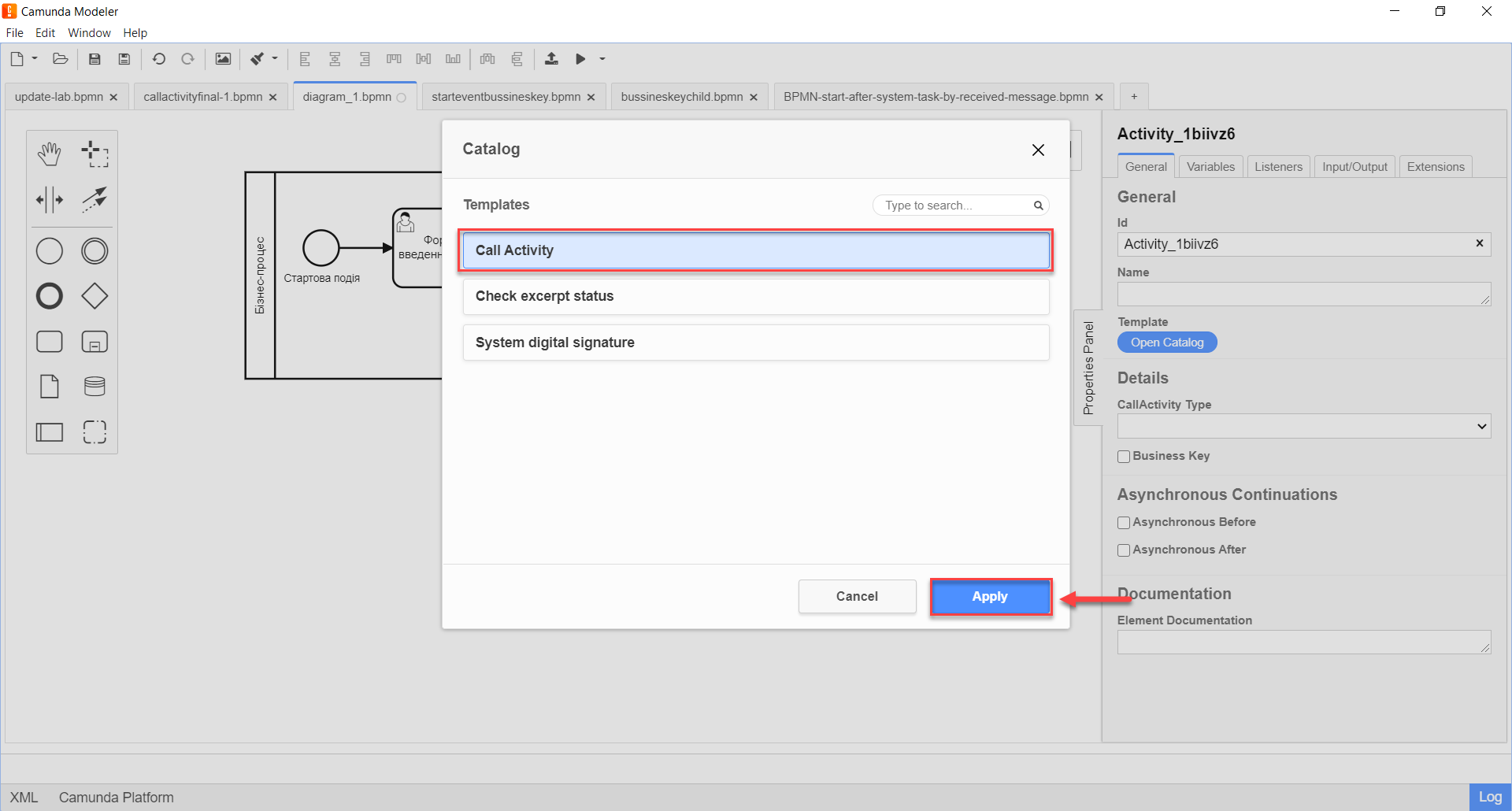Image resolution: width=1512 pixels, height=811 pixels.
Task: Open the Variables properties tab
Action: 1210,167
